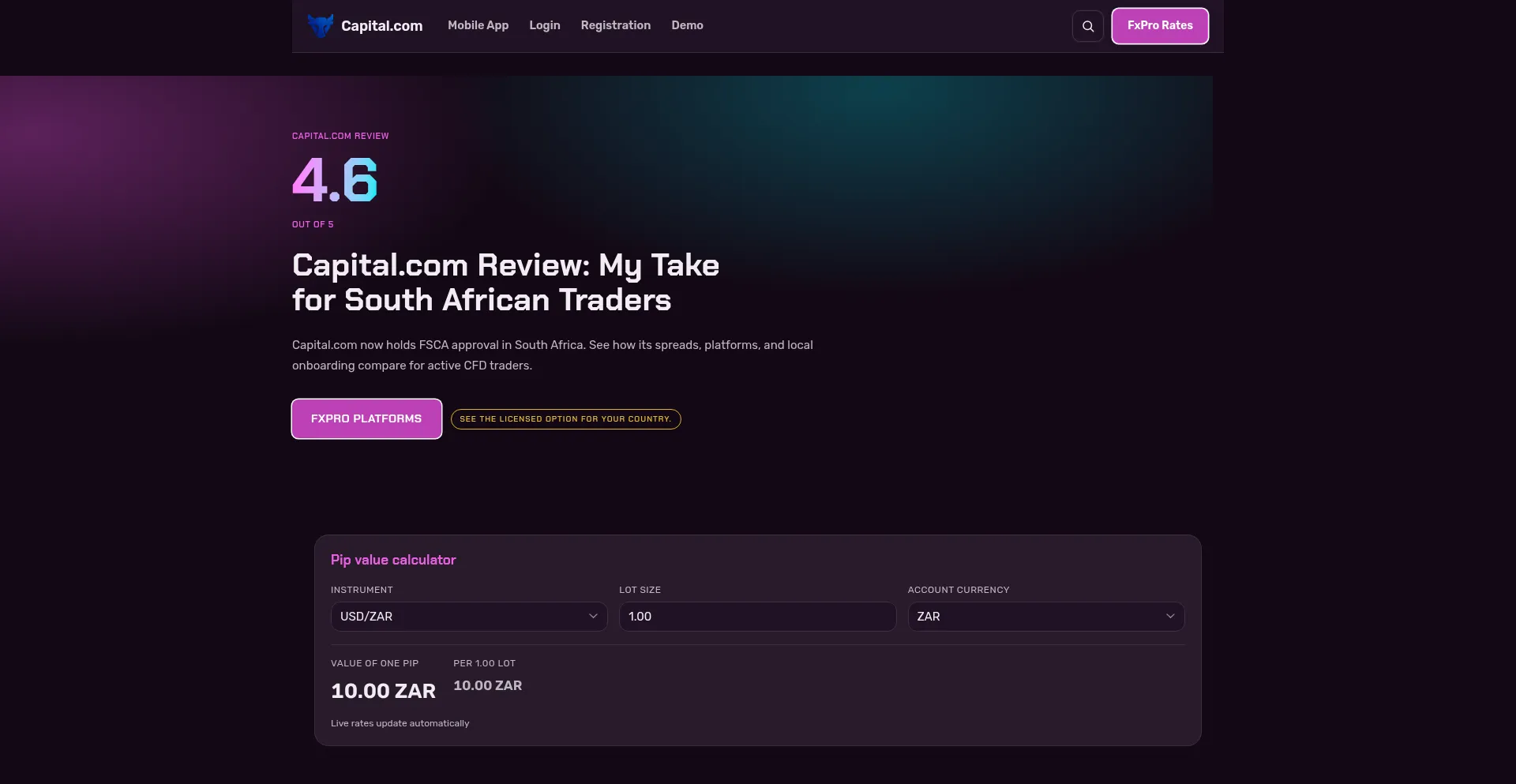Go to the Login nav item
This screenshot has height=784, width=1516.
click(x=545, y=25)
